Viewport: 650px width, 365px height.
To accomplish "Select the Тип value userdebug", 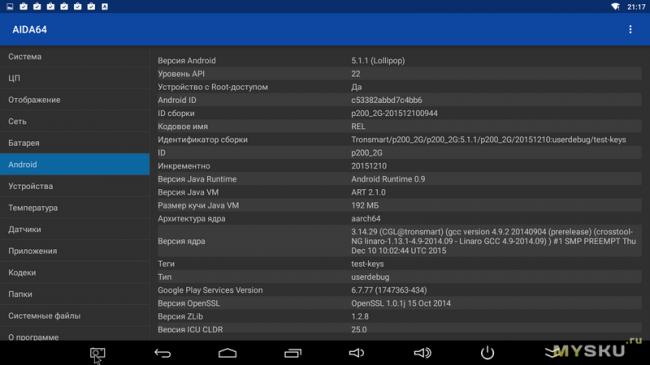I will (x=370, y=277).
